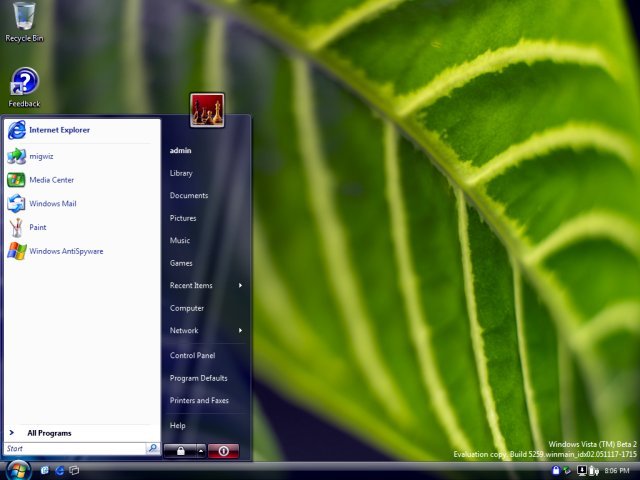Click the Start search input field
The height and width of the screenshot is (480, 640).
74,449
